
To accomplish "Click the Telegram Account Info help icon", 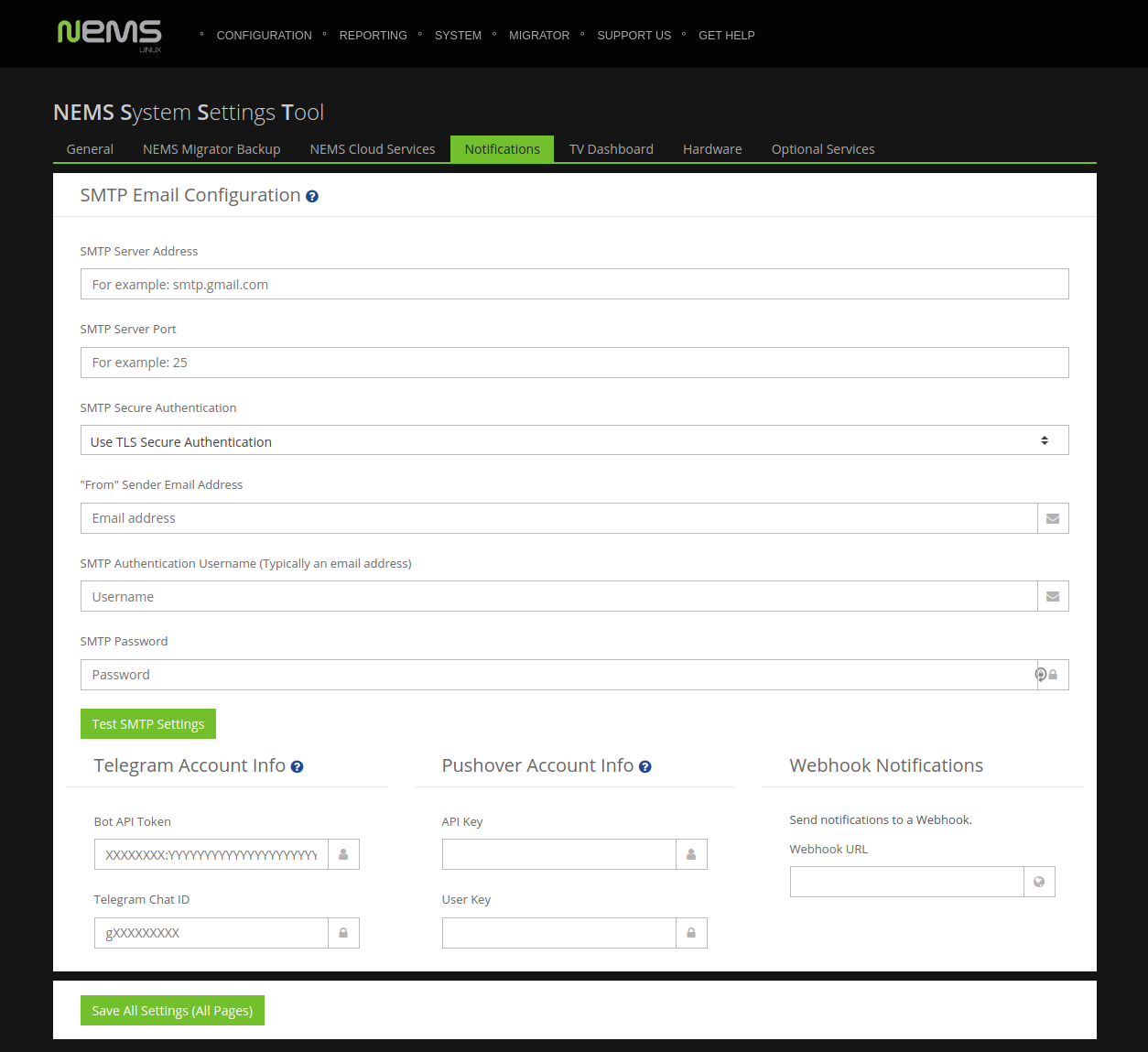I will 297,767.
